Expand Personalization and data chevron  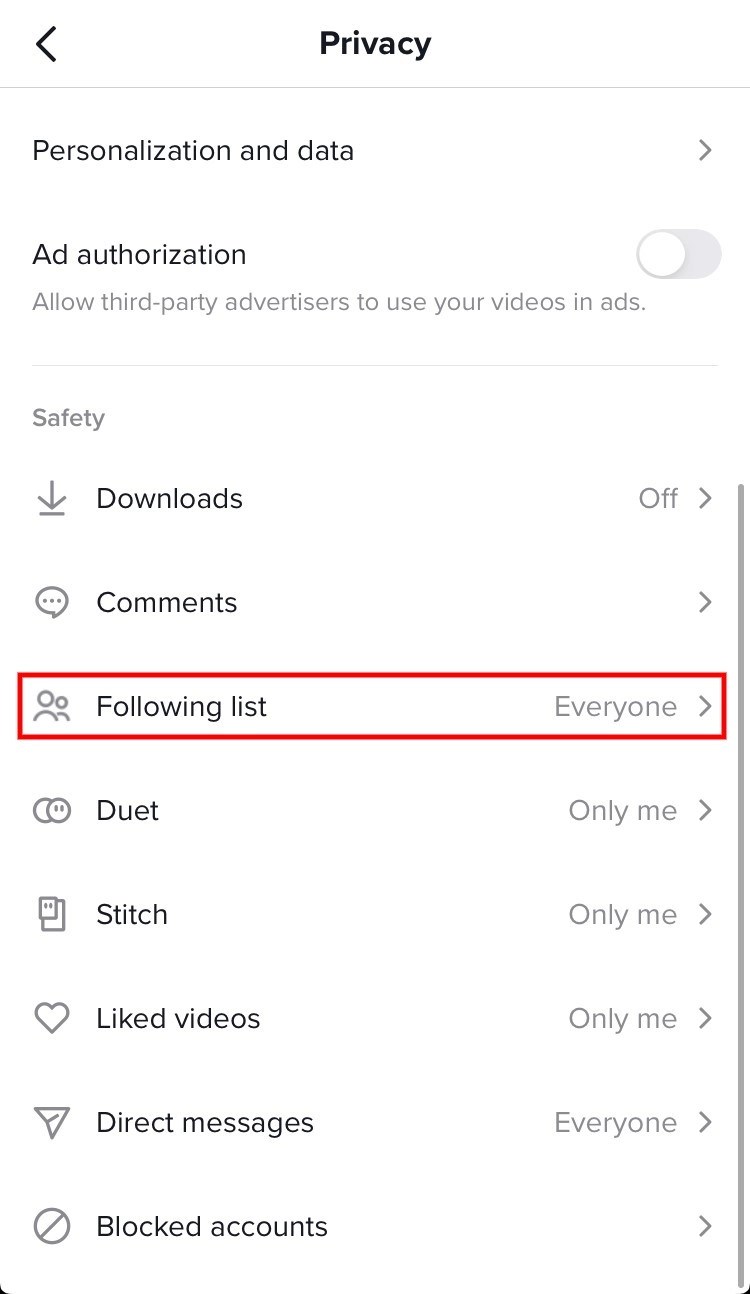tap(705, 151)
